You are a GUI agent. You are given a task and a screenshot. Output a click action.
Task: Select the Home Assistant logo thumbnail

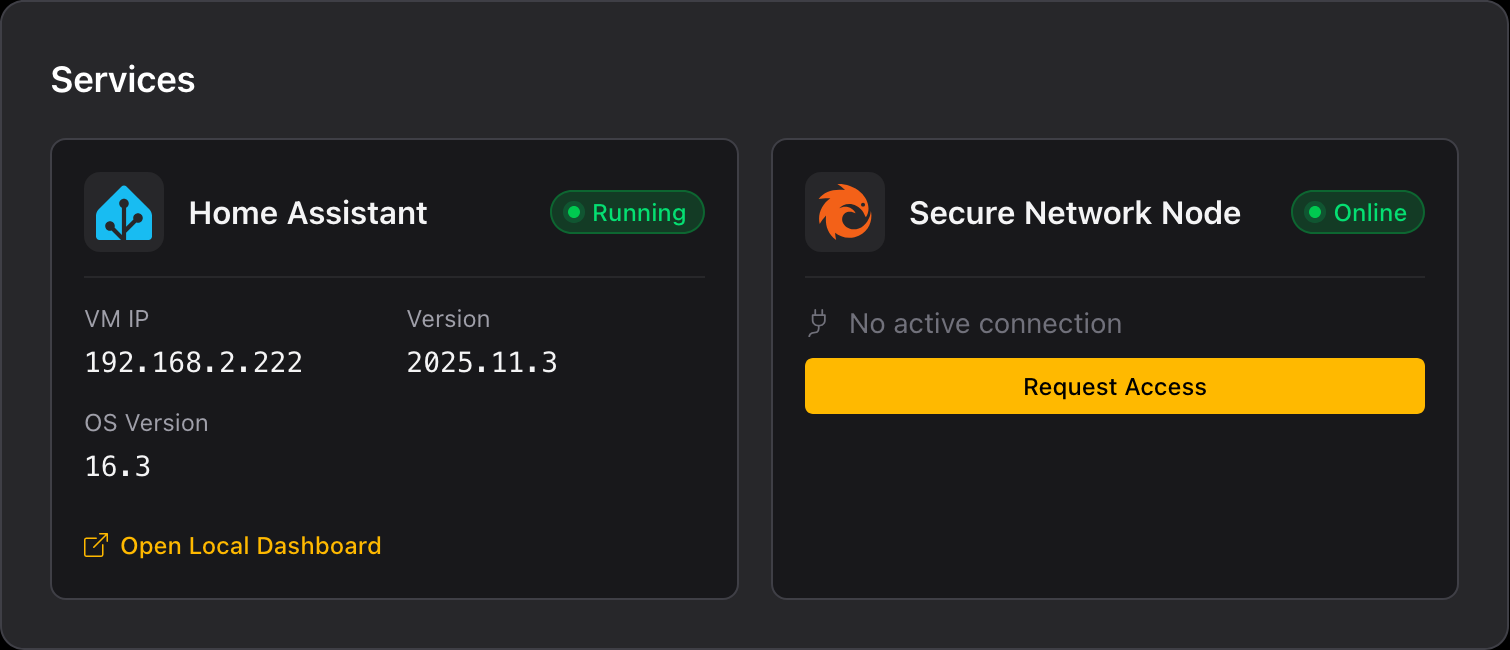[123, 212]
